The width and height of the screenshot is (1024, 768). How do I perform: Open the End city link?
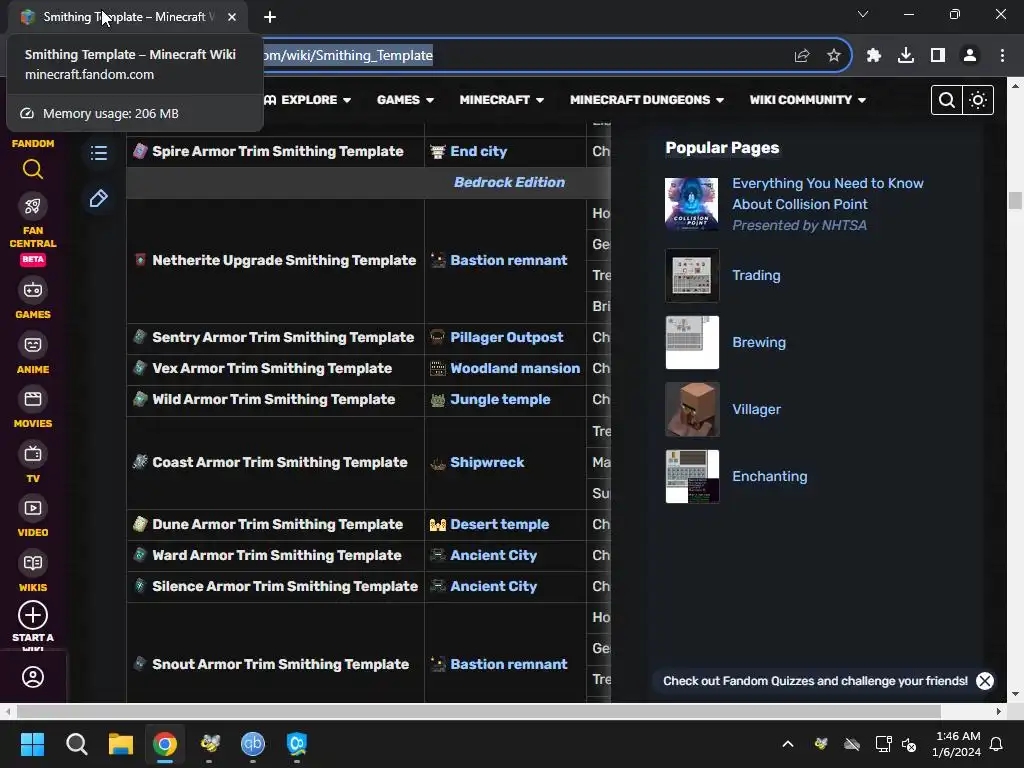pyautogui.click(x=478, y=152)
